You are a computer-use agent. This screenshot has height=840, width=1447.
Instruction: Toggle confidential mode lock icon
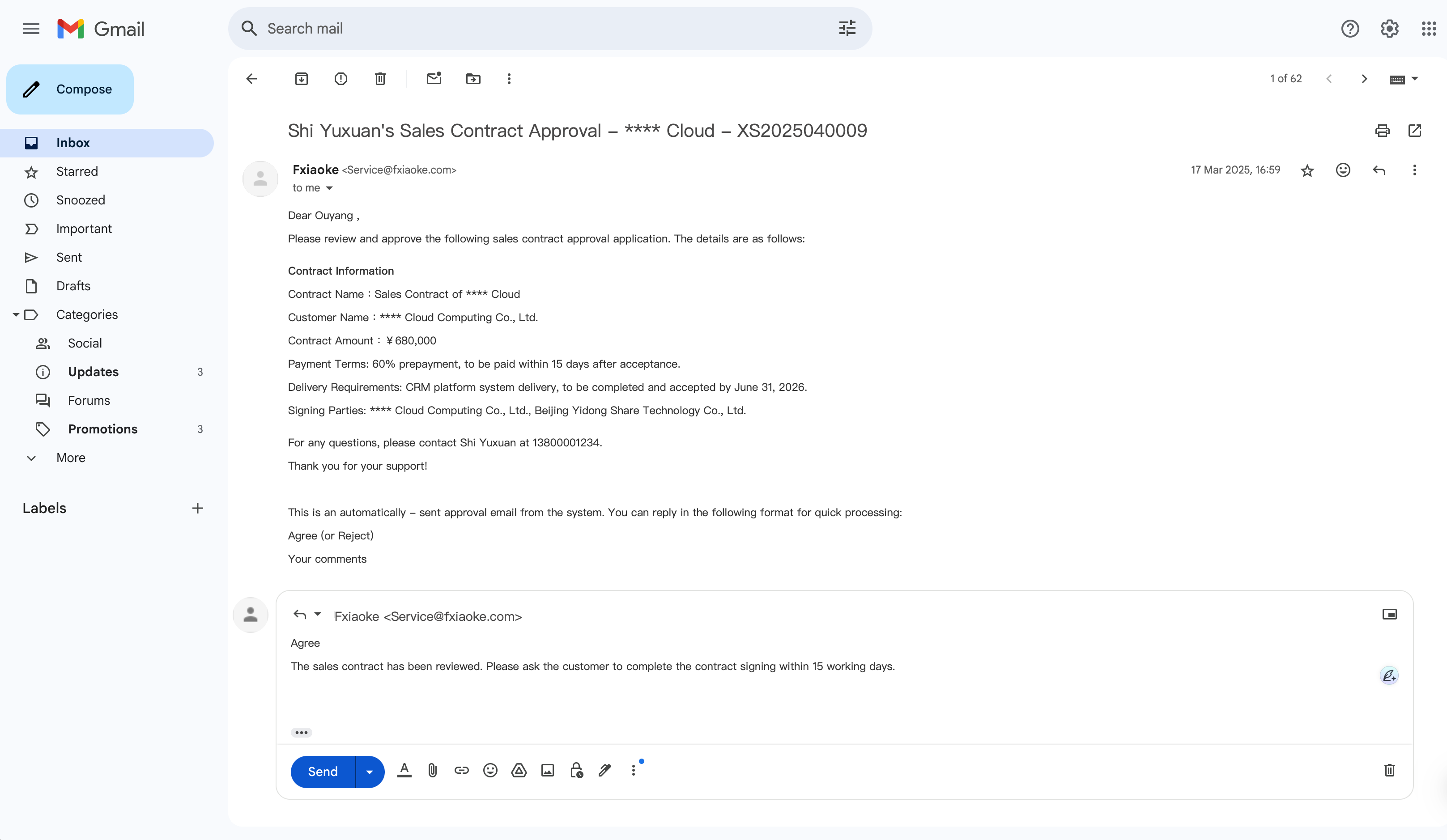(576, 771)
